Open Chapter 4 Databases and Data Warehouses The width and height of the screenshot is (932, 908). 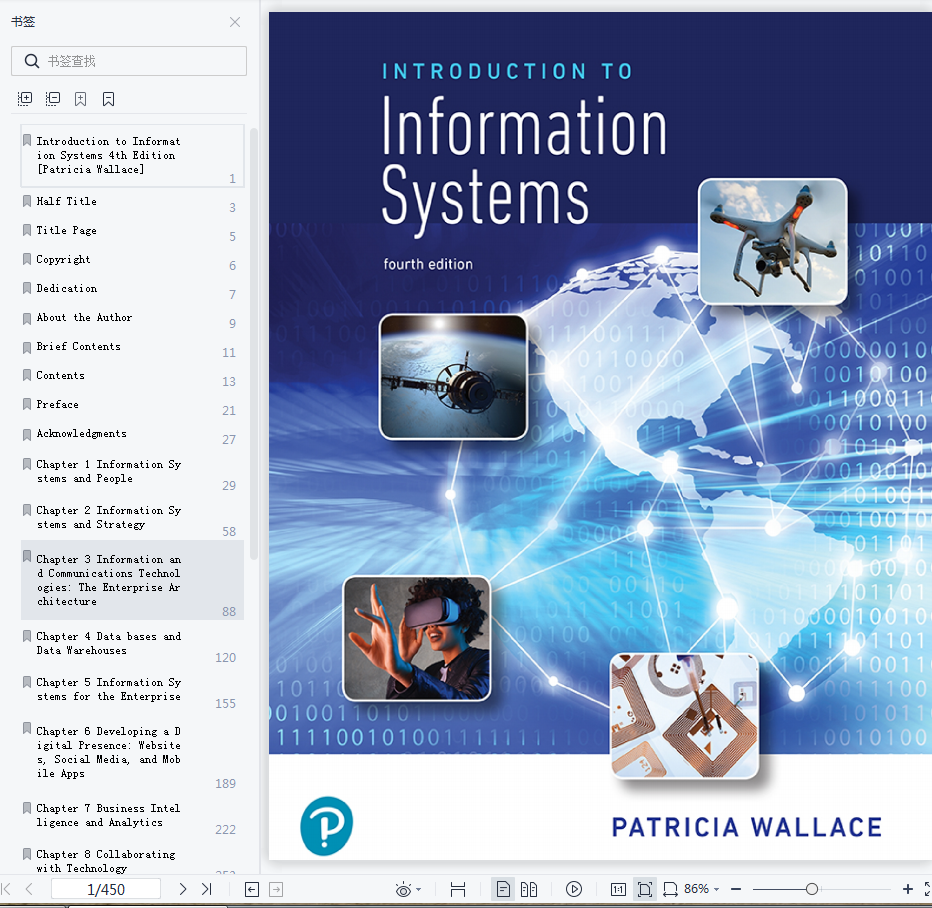[133, 645]
